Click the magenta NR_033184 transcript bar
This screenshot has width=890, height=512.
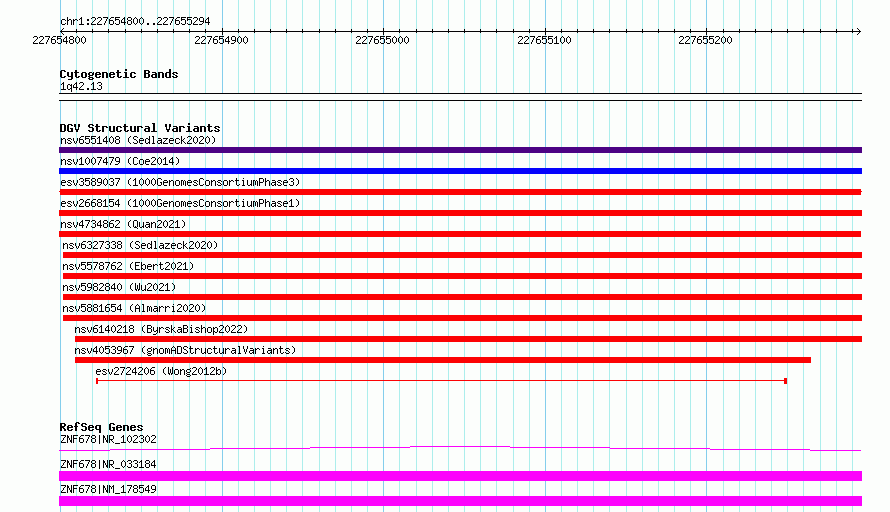460,476
